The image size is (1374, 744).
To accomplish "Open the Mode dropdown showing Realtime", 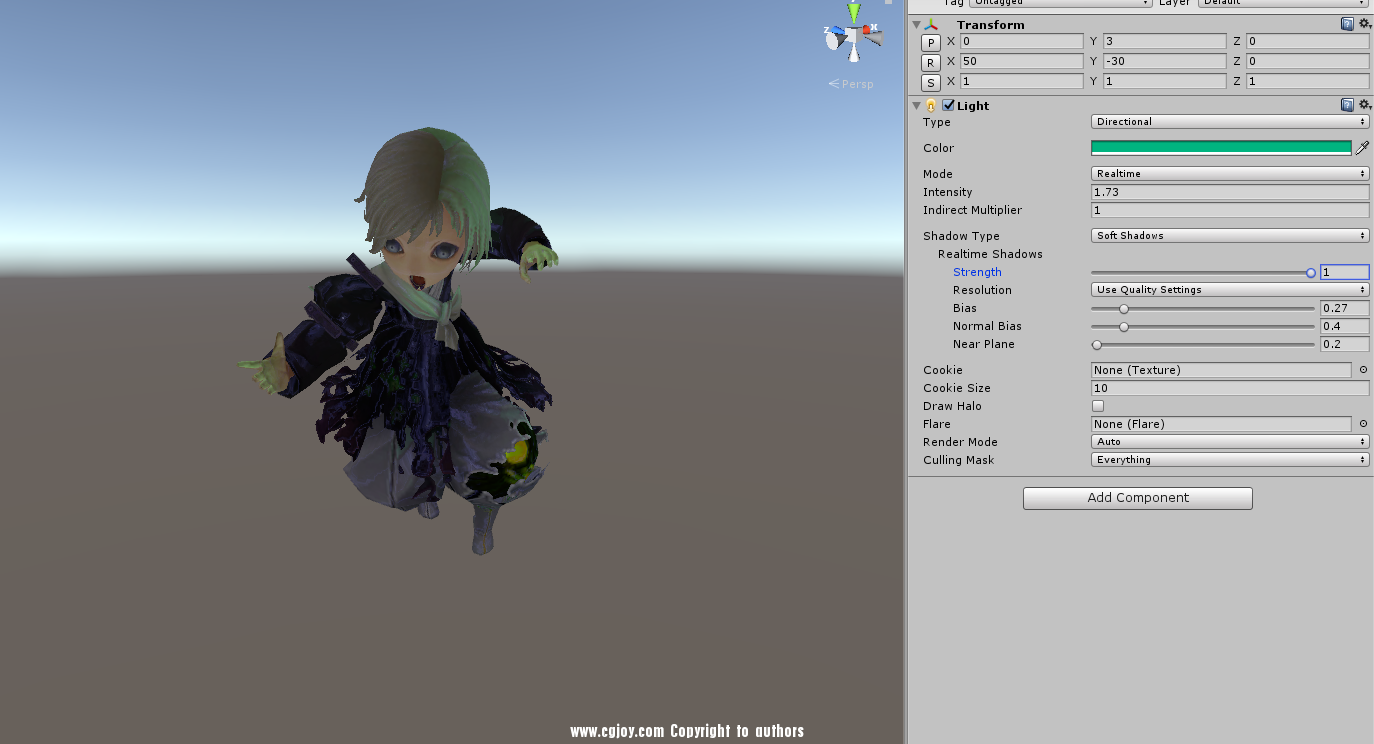I will tap(1230, 174).
